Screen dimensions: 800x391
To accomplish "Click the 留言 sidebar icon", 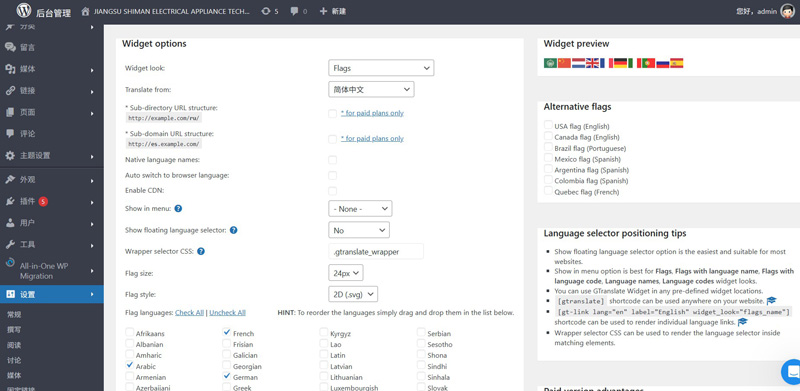I will coord(10,47).
